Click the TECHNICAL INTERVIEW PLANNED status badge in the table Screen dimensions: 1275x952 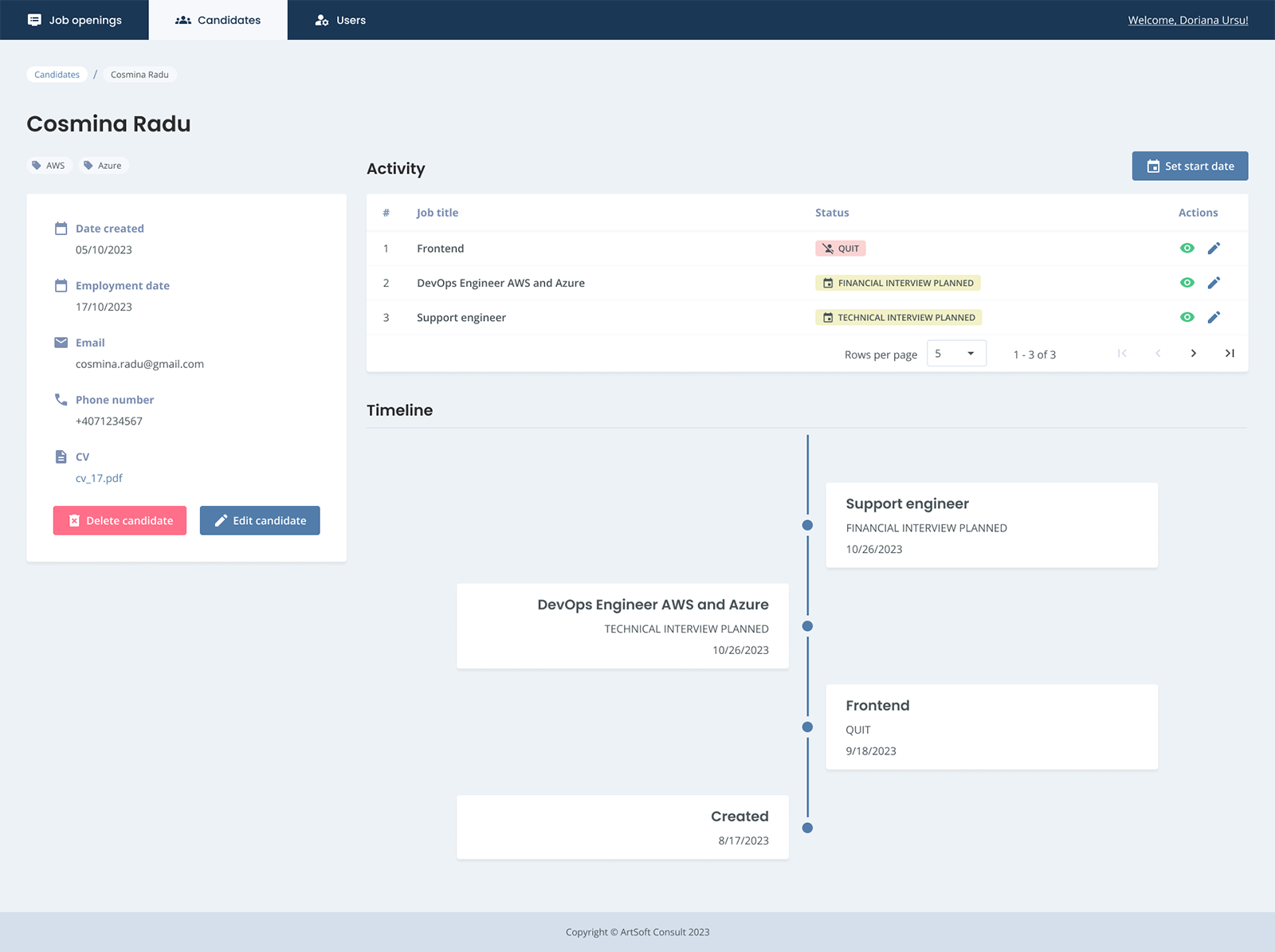[899, 317]
